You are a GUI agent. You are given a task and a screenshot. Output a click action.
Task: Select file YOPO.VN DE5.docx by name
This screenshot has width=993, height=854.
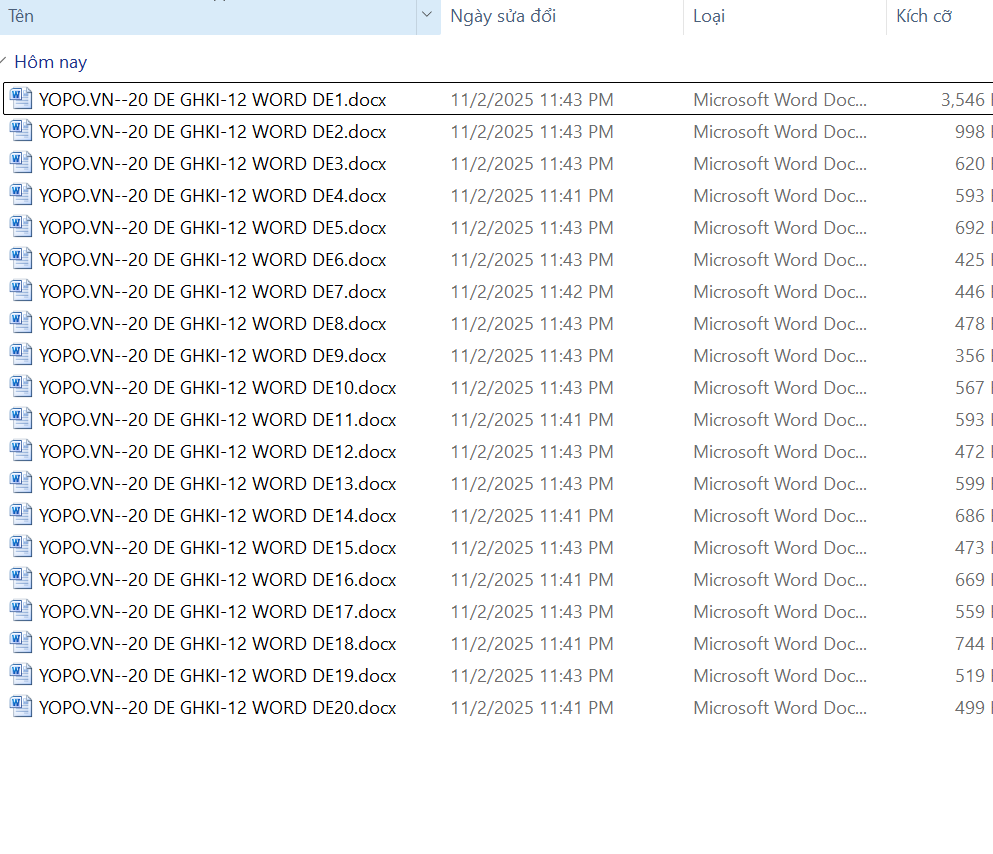pos(212,228)
